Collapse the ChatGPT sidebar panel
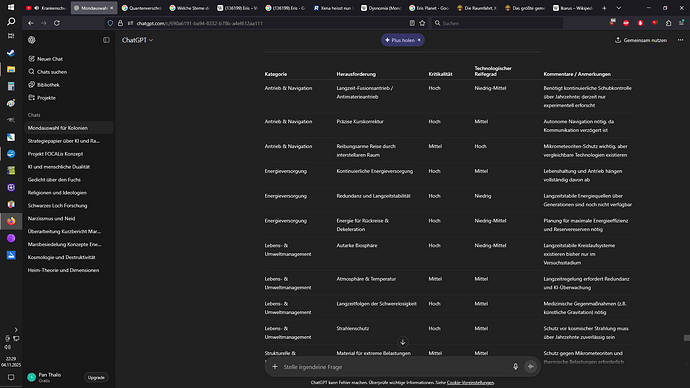 [x=106, y=40]
